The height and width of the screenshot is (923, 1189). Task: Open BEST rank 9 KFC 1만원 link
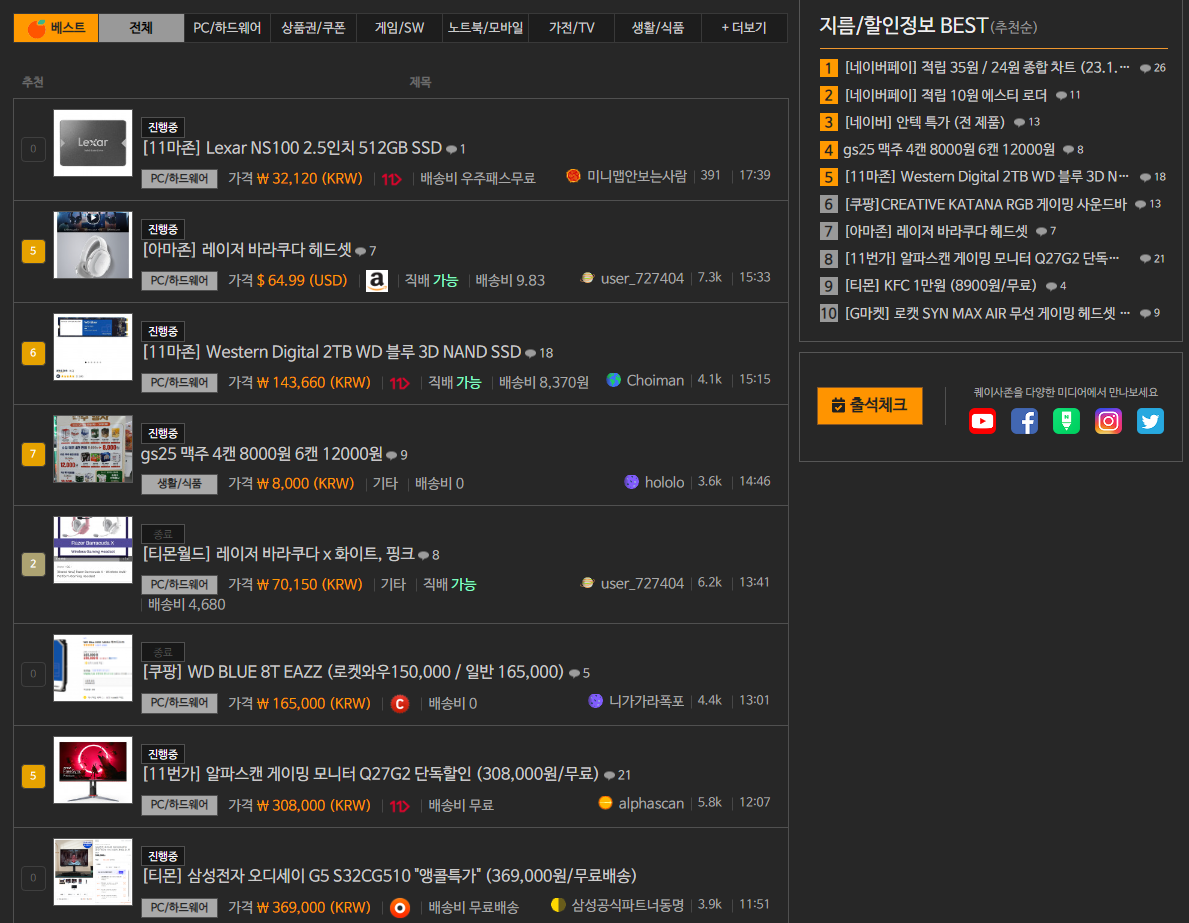[x=940, y=286]
